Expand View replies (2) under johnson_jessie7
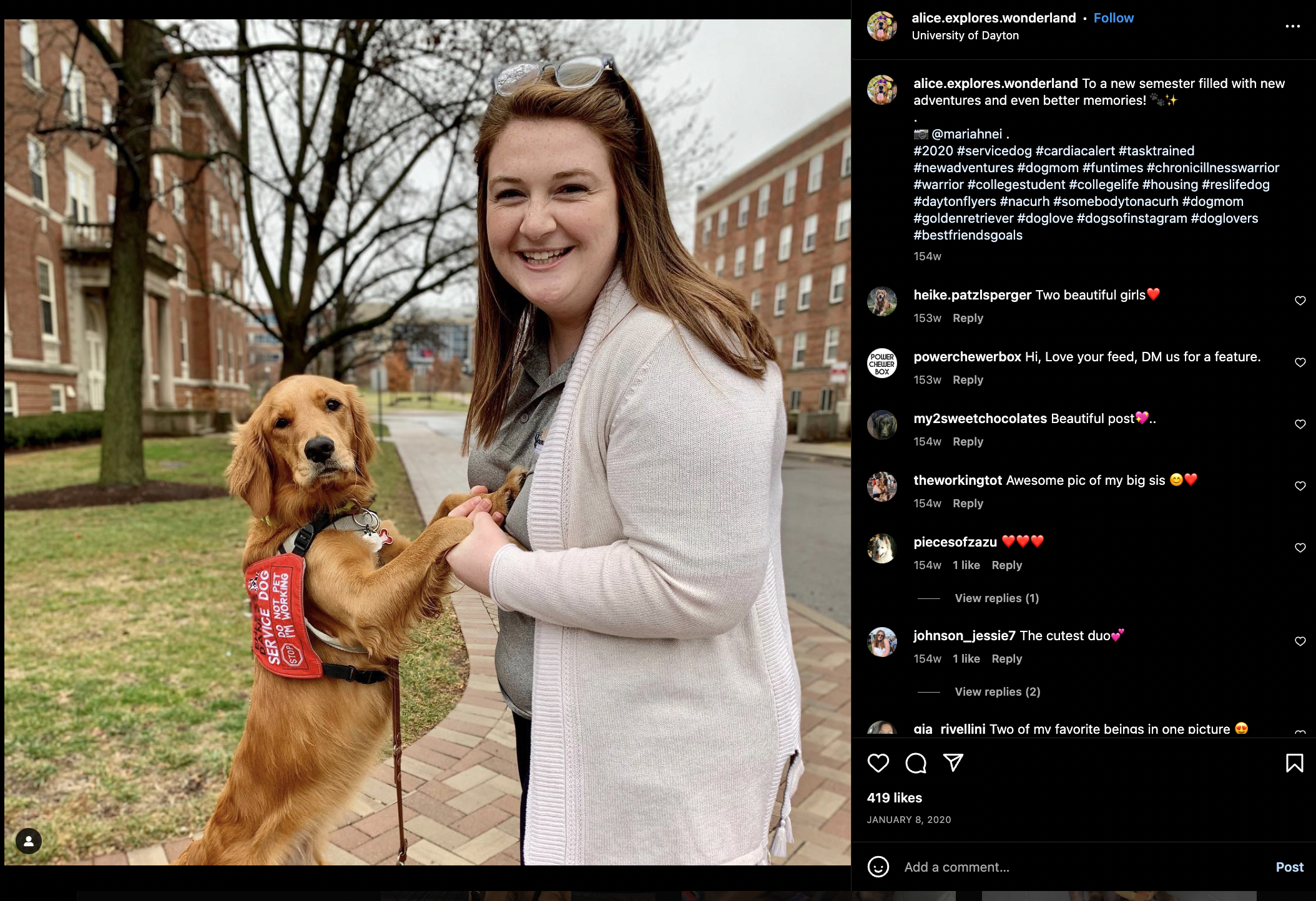This screenshot has height=901, width=1316. pyautogui.click(x=997, y=691)
